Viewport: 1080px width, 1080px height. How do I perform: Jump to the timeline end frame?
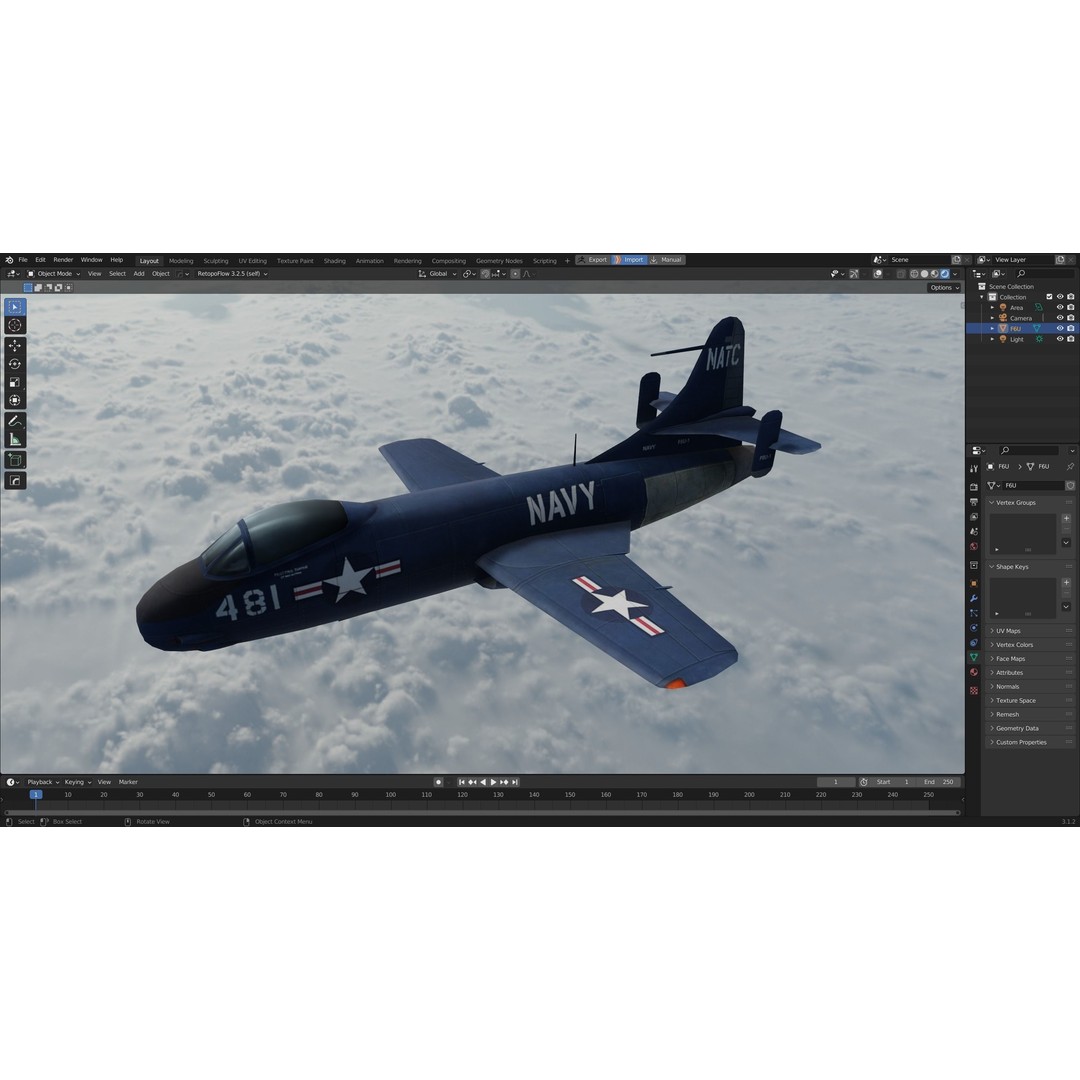[x=515, y=782]
